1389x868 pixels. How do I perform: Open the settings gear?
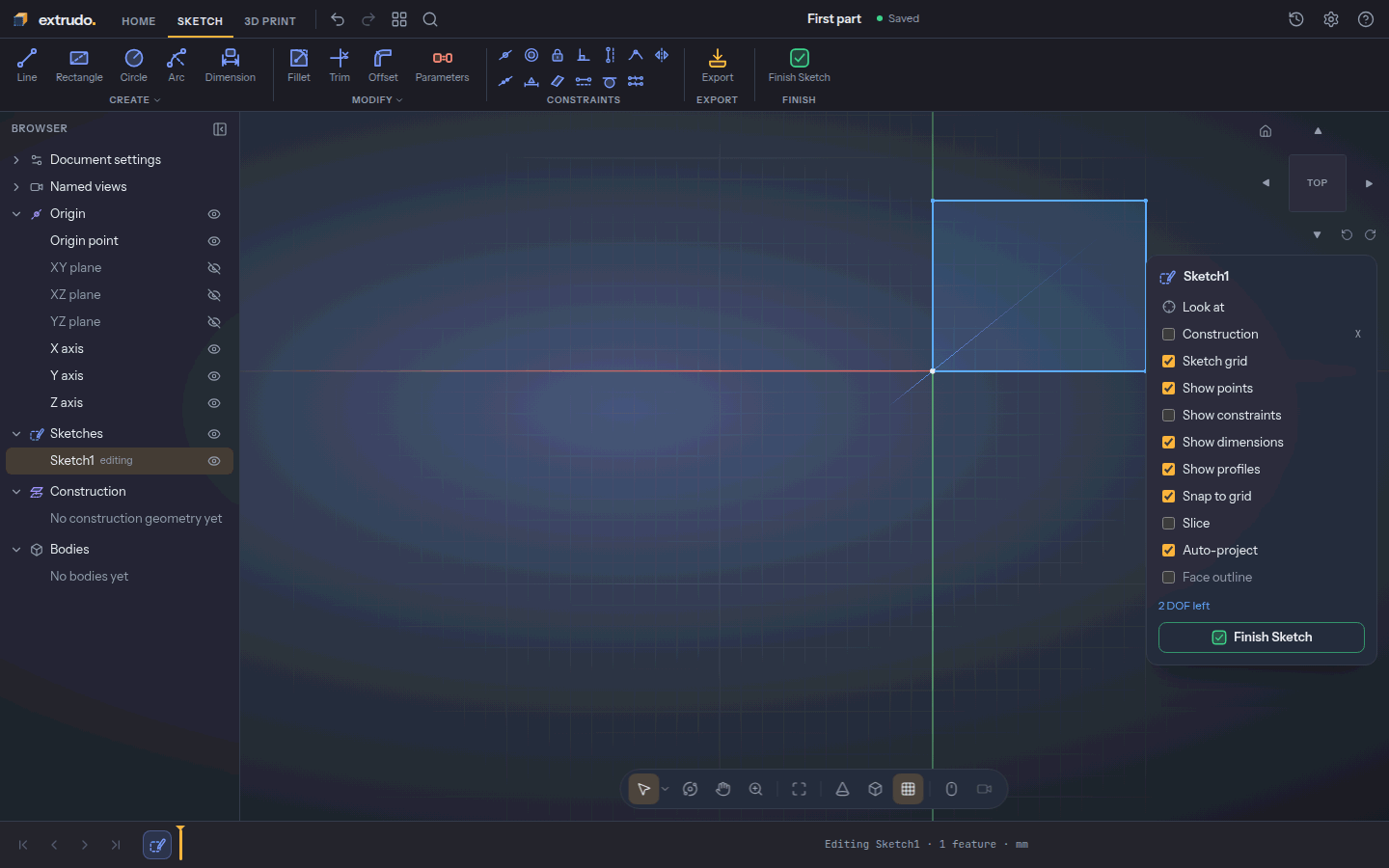[x=1331, y=19]
